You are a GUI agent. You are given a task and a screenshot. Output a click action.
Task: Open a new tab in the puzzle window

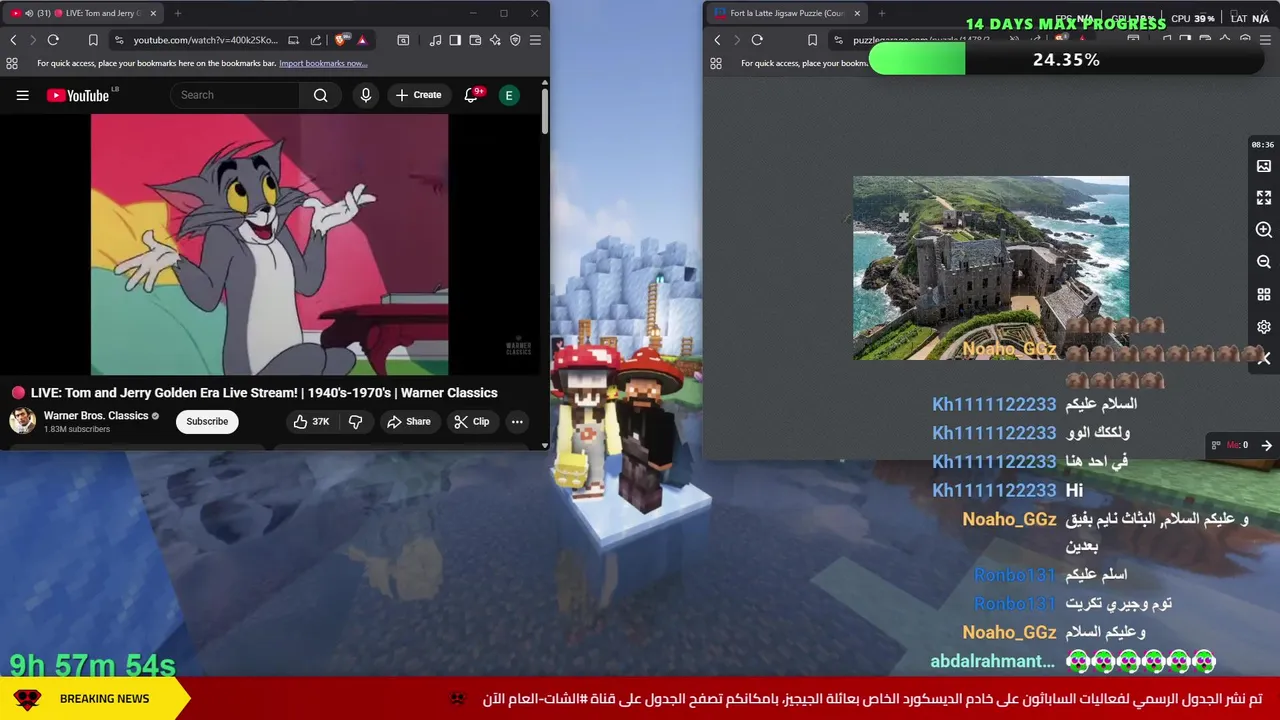881,13
